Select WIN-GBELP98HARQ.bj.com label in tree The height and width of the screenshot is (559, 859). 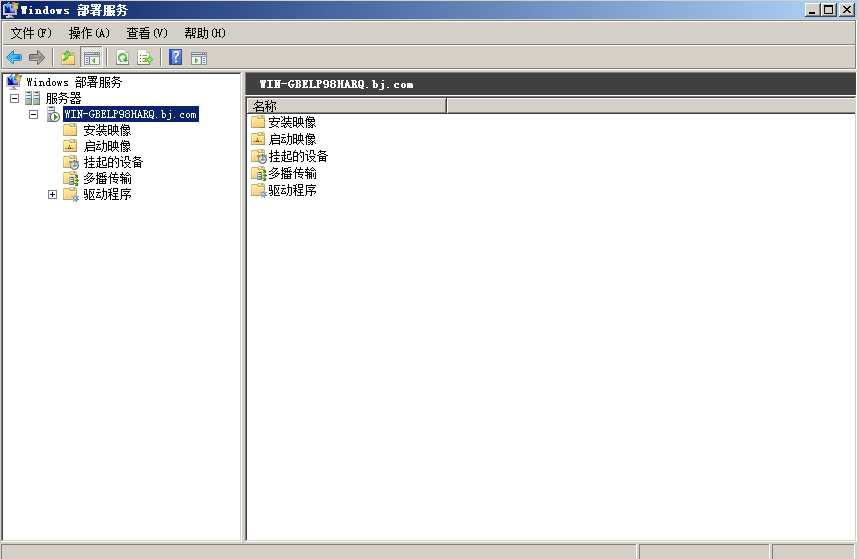click(130, 114)
